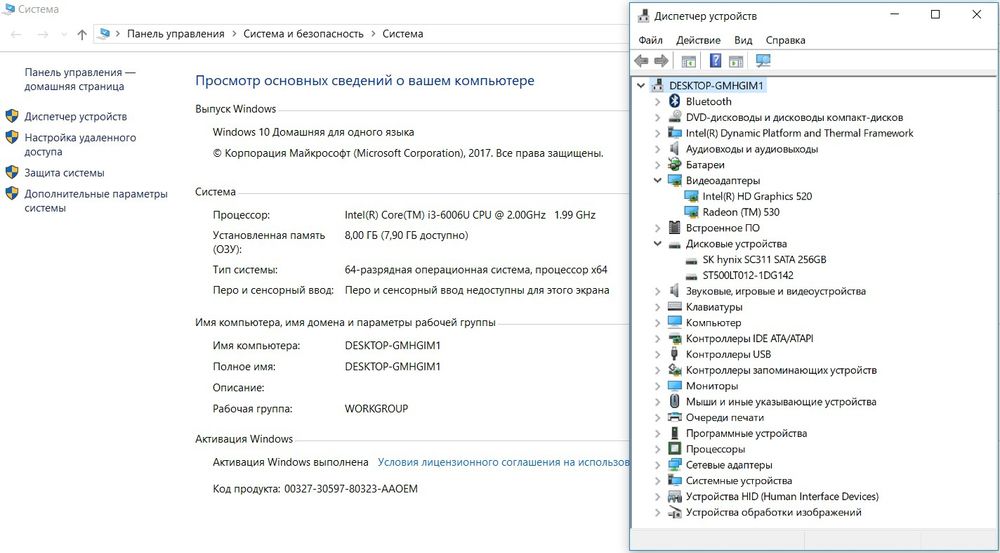Click processor value Intel Core i3-6006U
This screenshot has height=553, width=1000.
(x=470, y=215)
